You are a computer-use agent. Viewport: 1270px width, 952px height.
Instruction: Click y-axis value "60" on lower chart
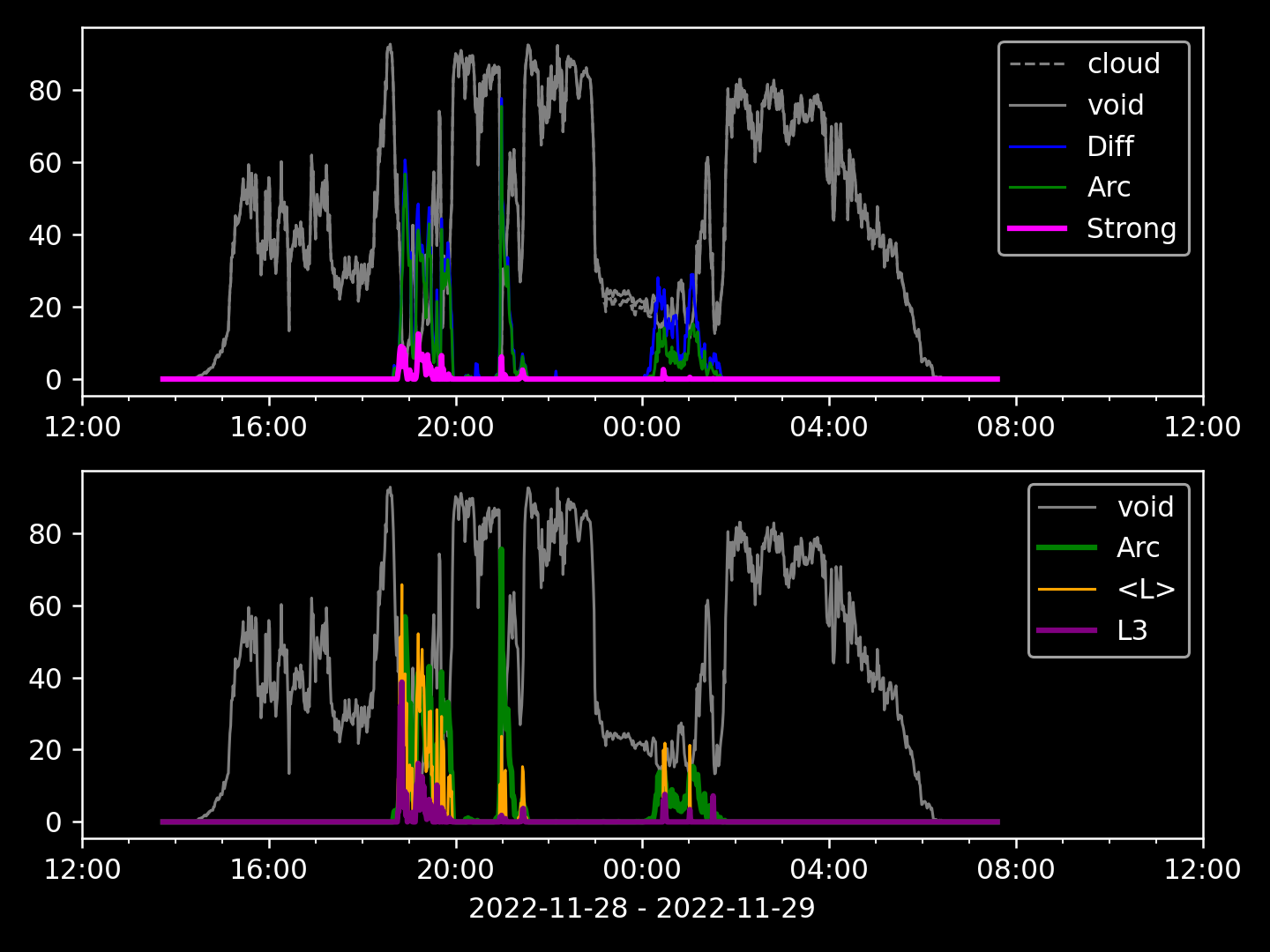tap(44, 606)
